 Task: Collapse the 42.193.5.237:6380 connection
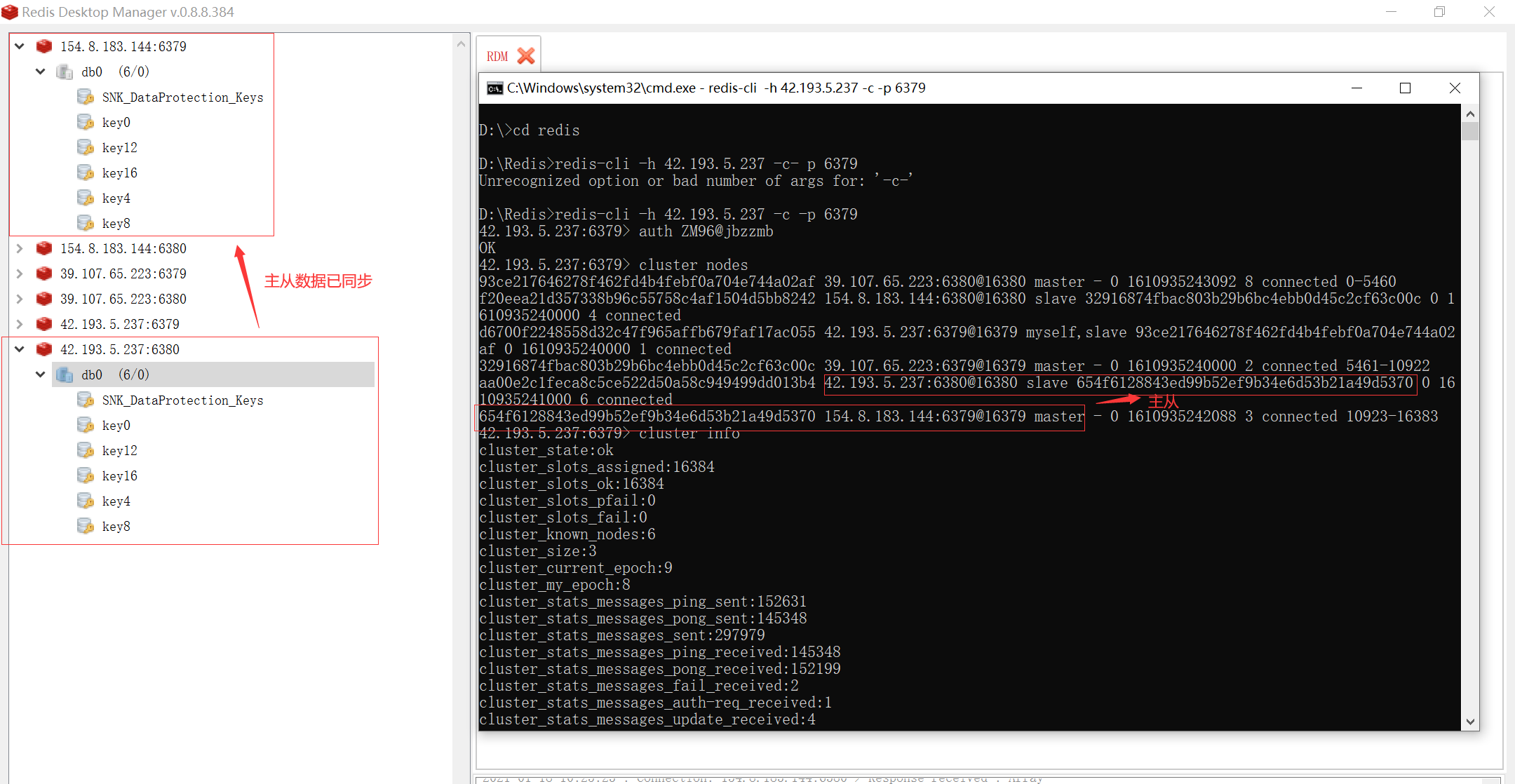[20, 349]
